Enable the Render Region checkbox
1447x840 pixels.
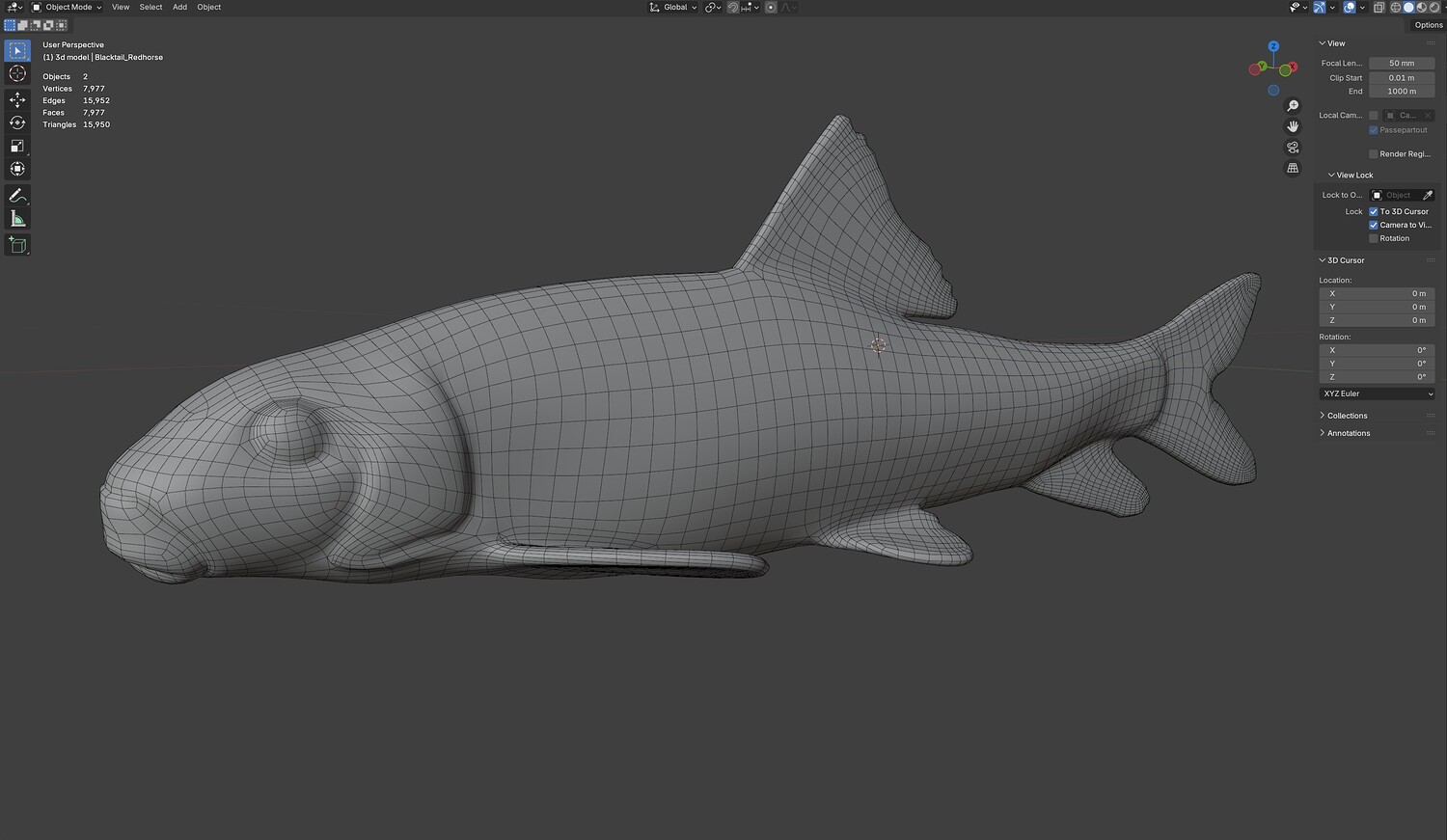tap(1374, 154)
